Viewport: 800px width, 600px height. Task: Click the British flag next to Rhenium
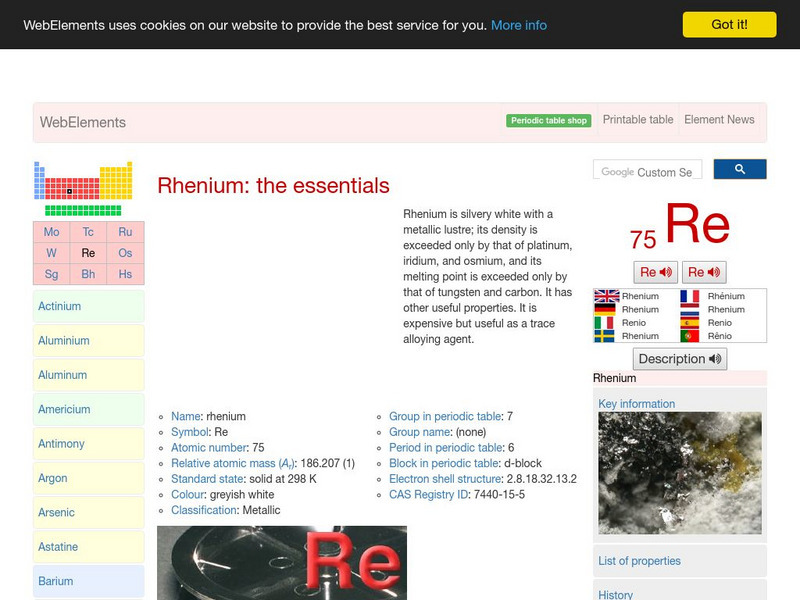(x=606, y=296)
